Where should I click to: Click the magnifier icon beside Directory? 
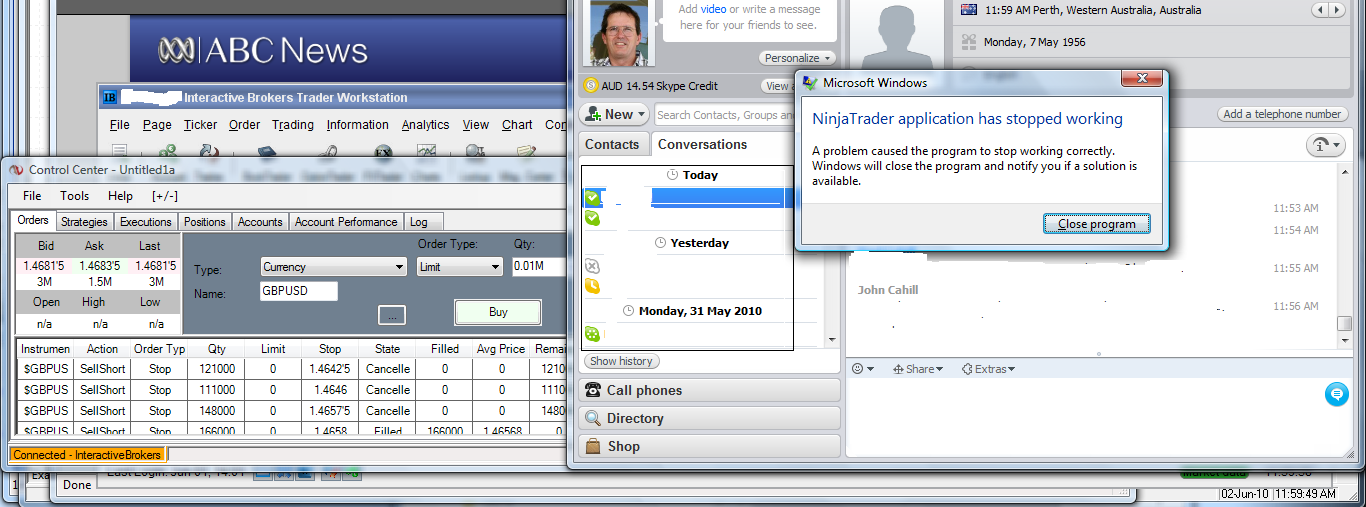pyautogui.click(x=593, y=418)
